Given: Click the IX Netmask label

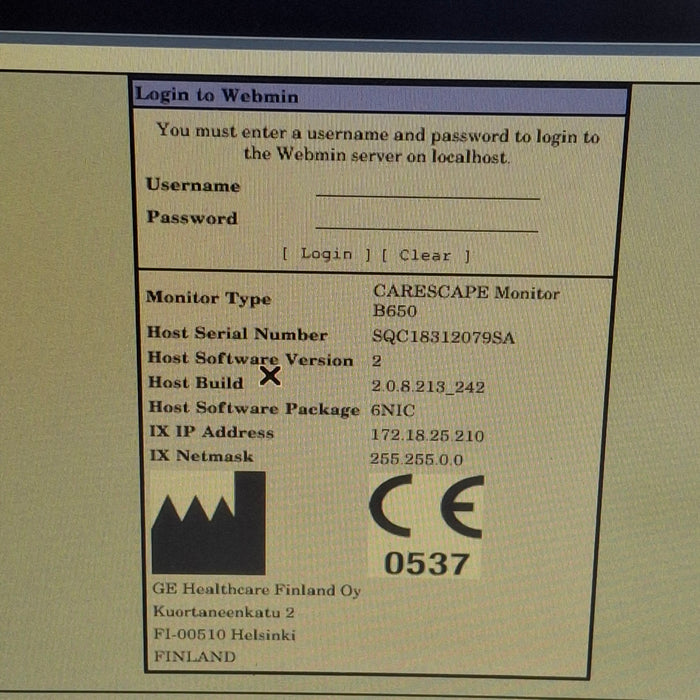Looking at the screenshot, I should coord(202,456).
